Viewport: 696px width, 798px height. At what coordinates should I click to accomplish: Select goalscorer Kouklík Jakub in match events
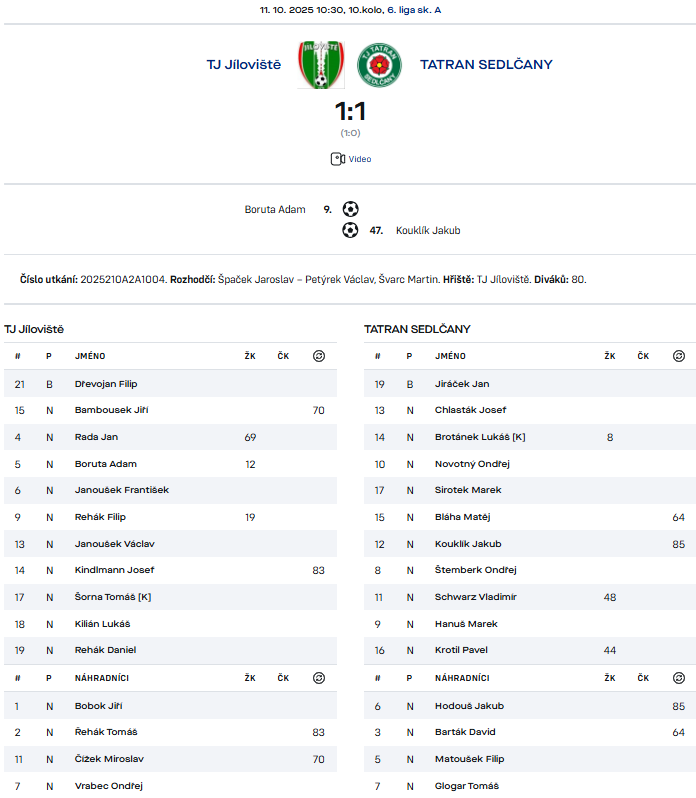click(428, 230)
